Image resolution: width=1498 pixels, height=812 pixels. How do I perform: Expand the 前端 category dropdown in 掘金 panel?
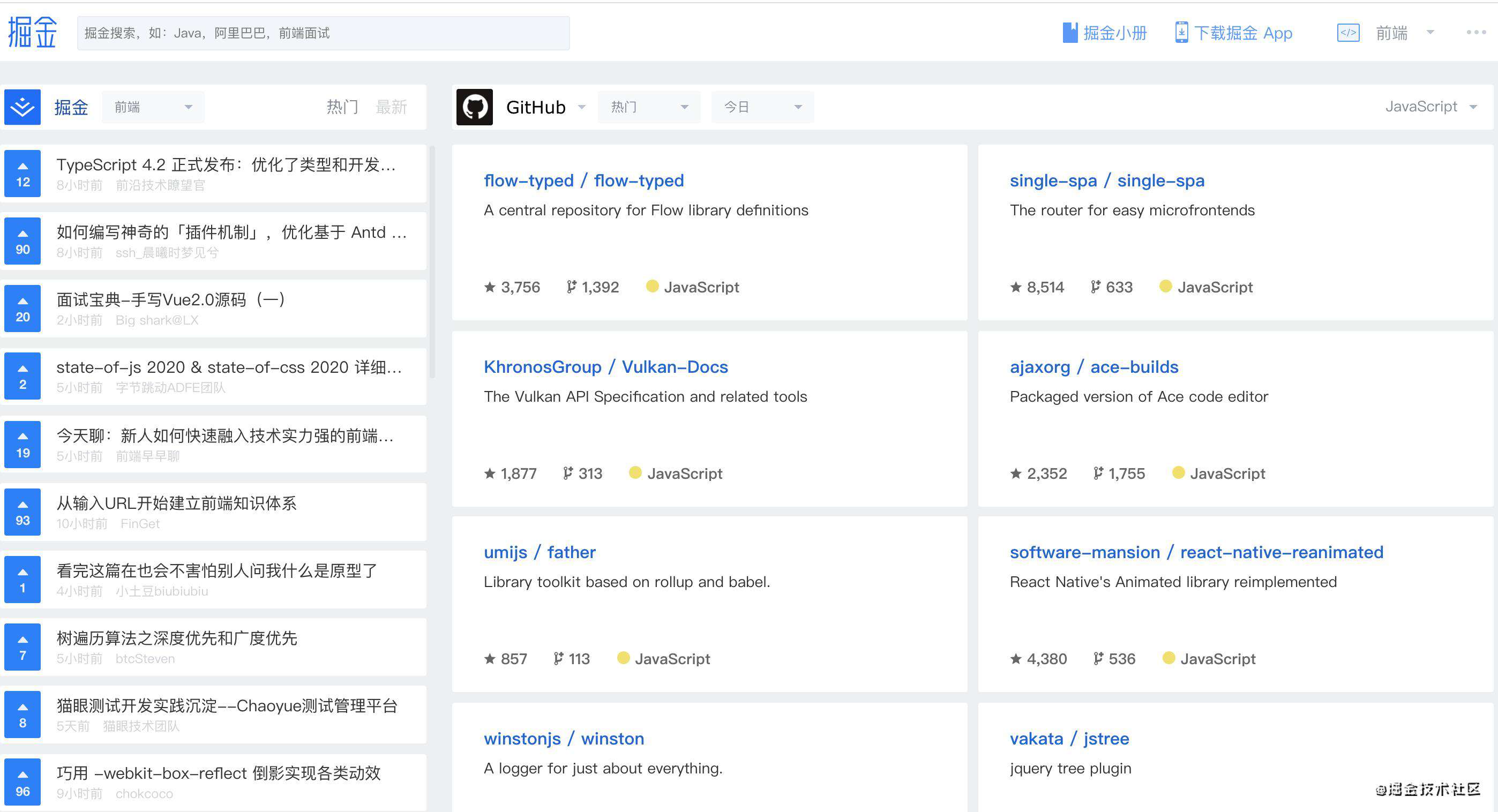pyautogui.click(x=153, y=107)
